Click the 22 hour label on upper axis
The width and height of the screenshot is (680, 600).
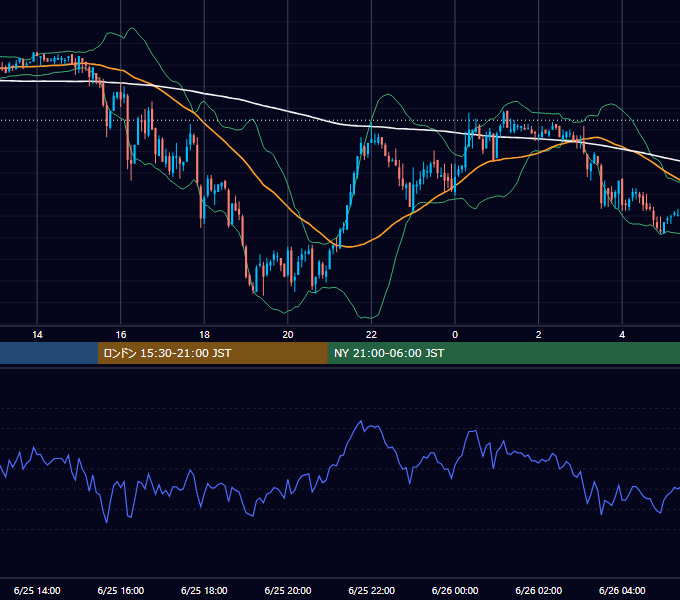click(x=371, y=335)
